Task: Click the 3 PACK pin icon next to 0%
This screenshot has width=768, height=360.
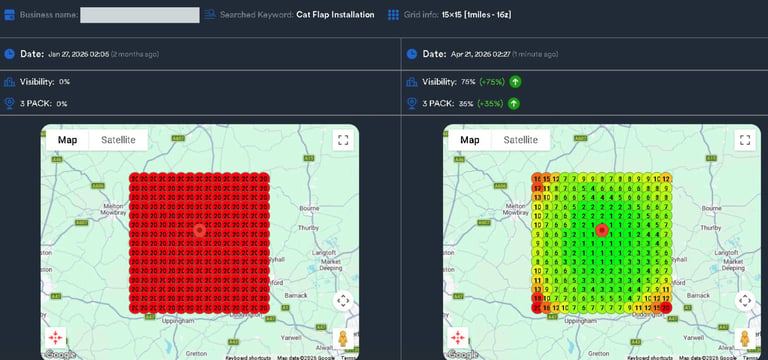Action: pos(9,103)
